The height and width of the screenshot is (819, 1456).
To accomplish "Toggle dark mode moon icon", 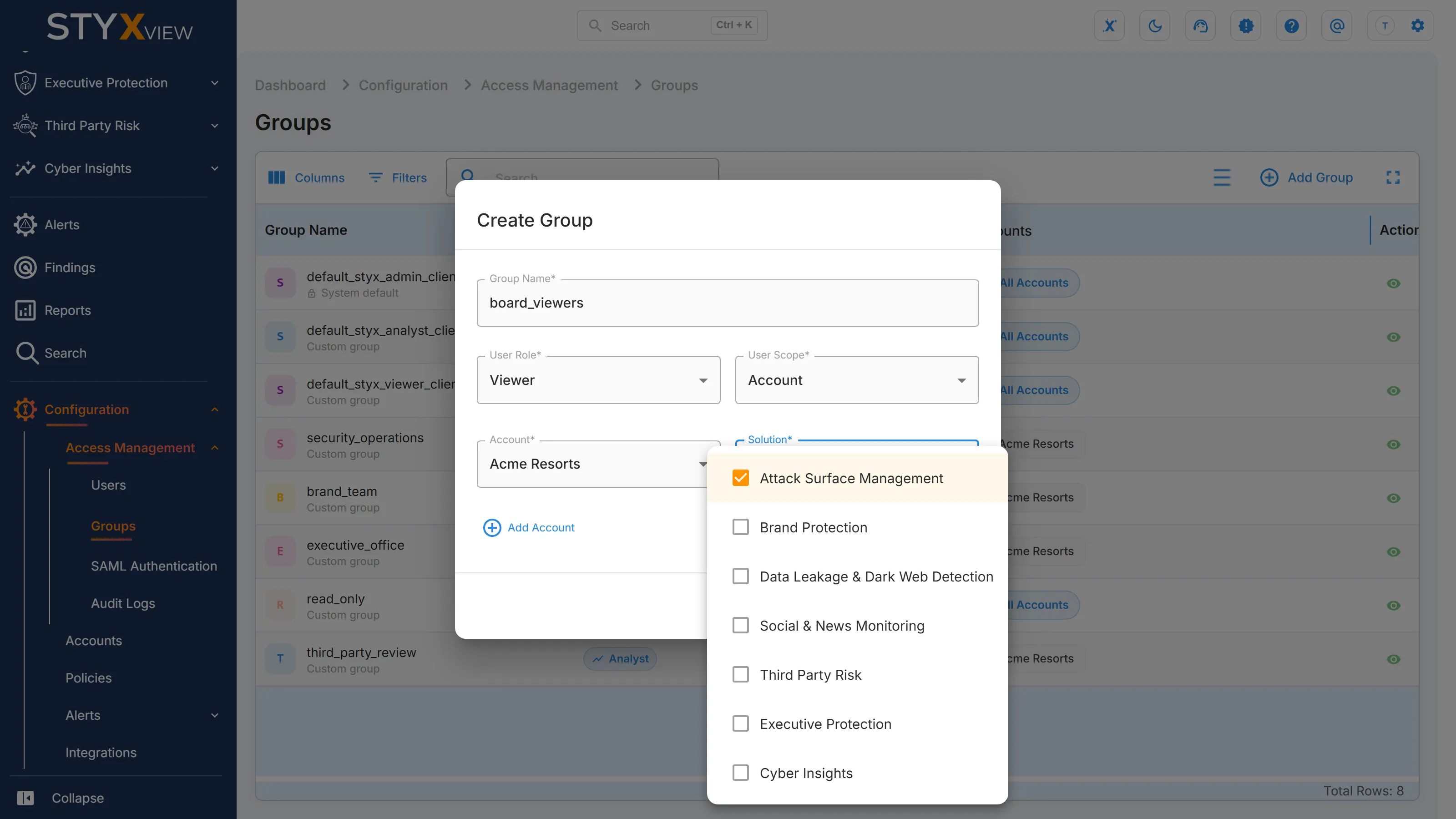I will (1155, 25).
